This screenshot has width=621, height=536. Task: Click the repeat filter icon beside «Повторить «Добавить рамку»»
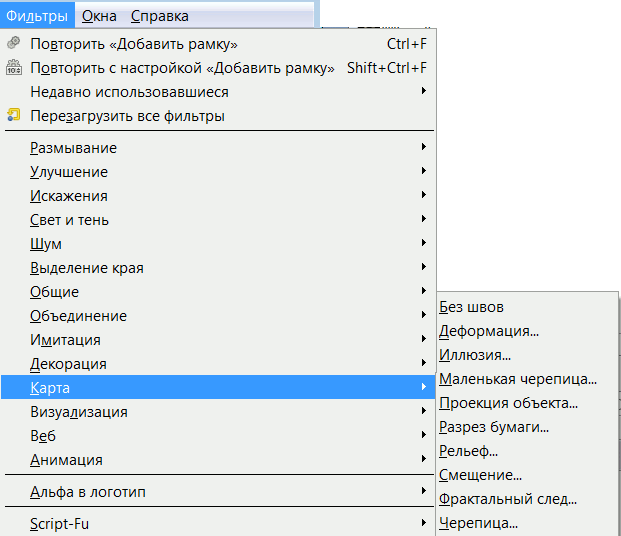point(13,44)
